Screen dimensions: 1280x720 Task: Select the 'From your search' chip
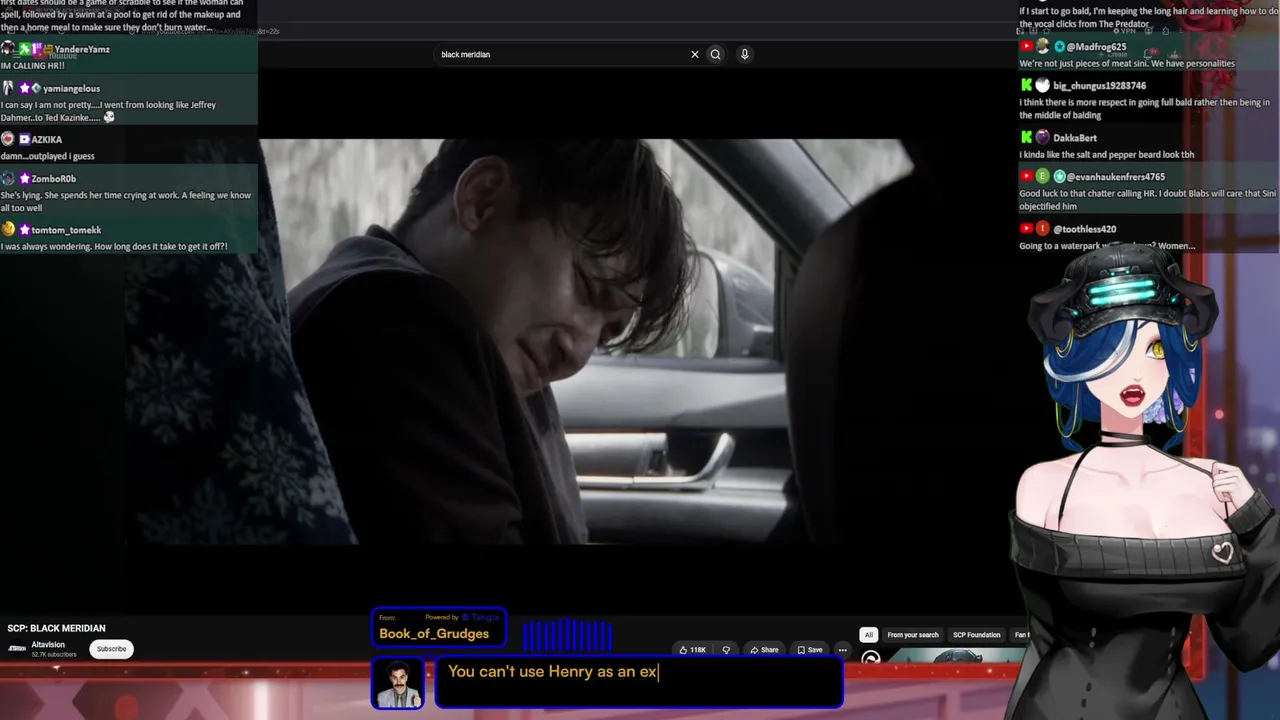point(913,635)
